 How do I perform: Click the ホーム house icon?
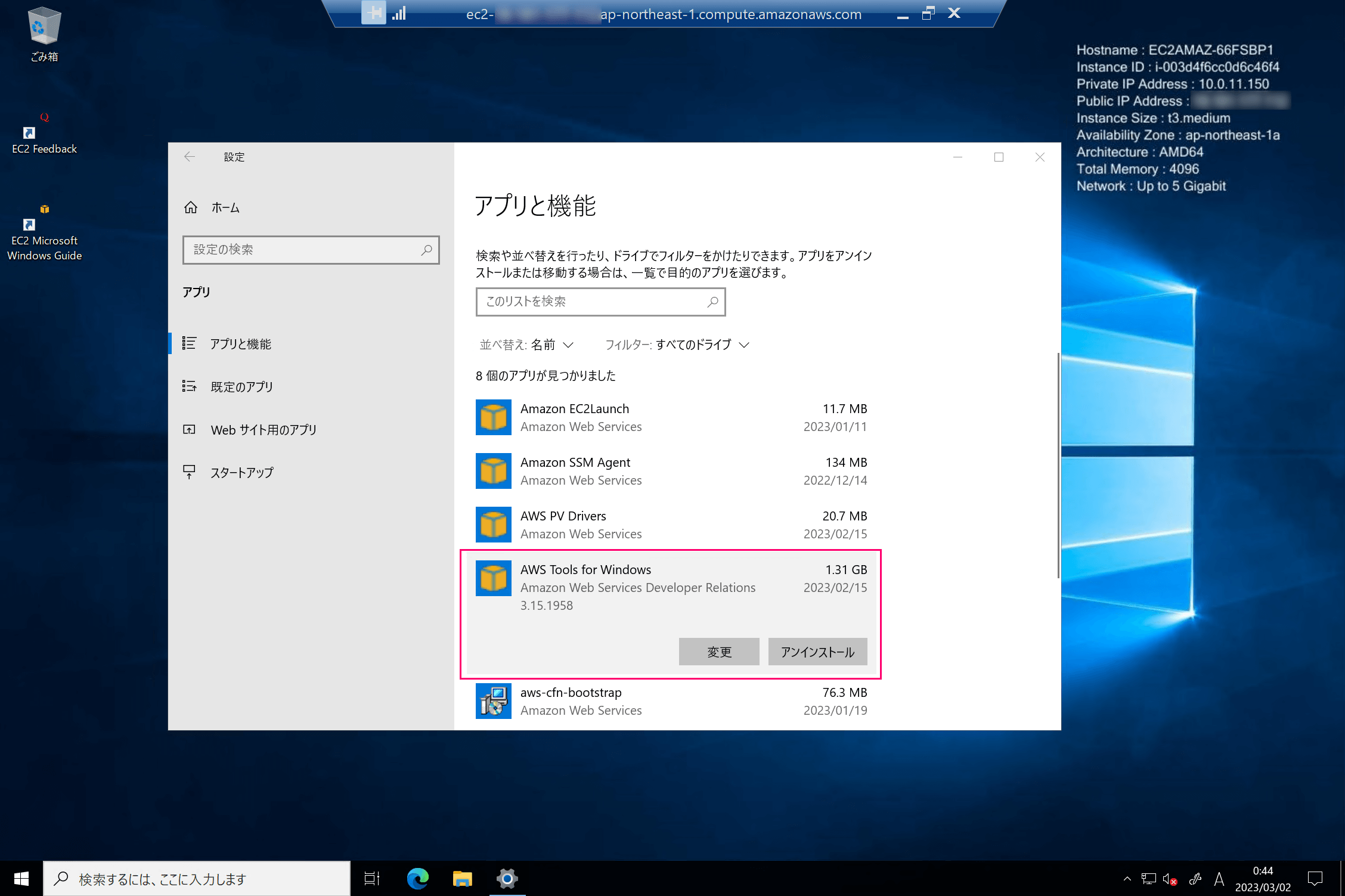[x=191, y=207]
